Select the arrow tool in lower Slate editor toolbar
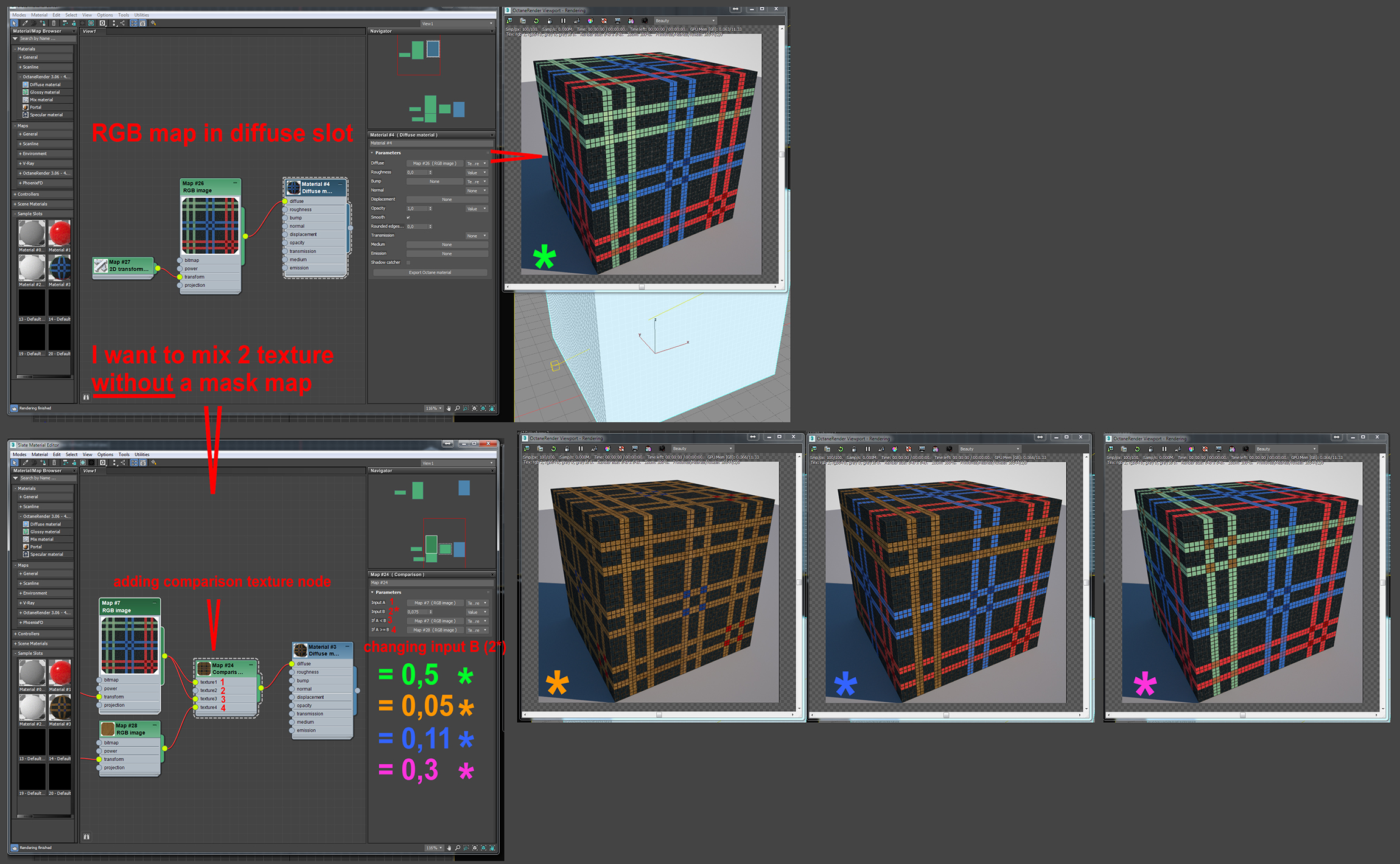Image resolution: width=1400 pixels, height=864 pixels. pyautogui.click(x=15, y=462)
